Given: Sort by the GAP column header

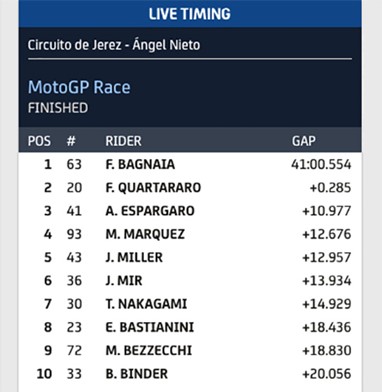Looking at the screenshot, I should [304, 141].
